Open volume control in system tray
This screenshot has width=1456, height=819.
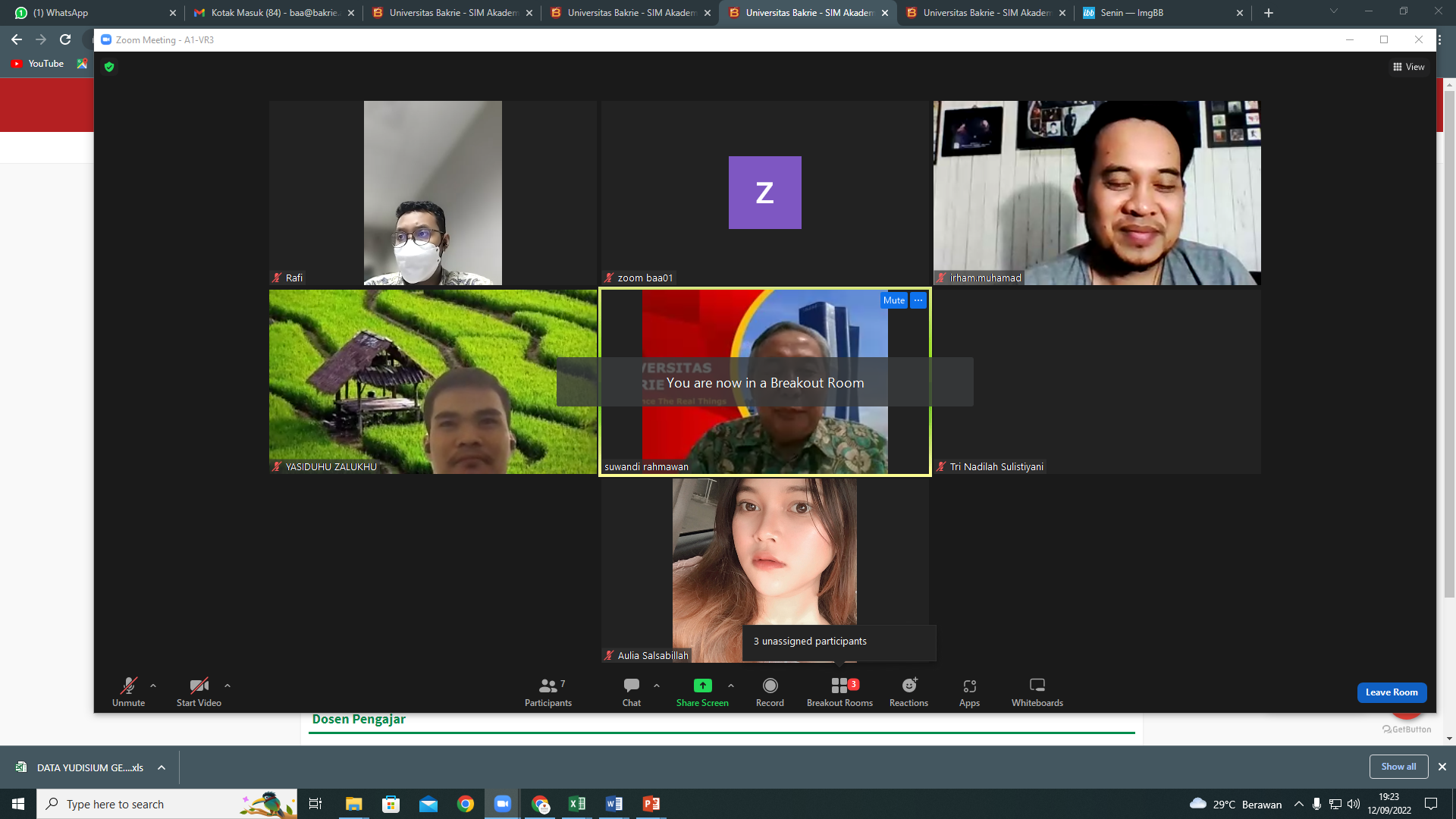point(1354,804)
